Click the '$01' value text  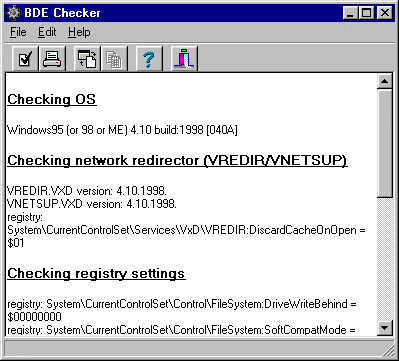coord(16,243)
